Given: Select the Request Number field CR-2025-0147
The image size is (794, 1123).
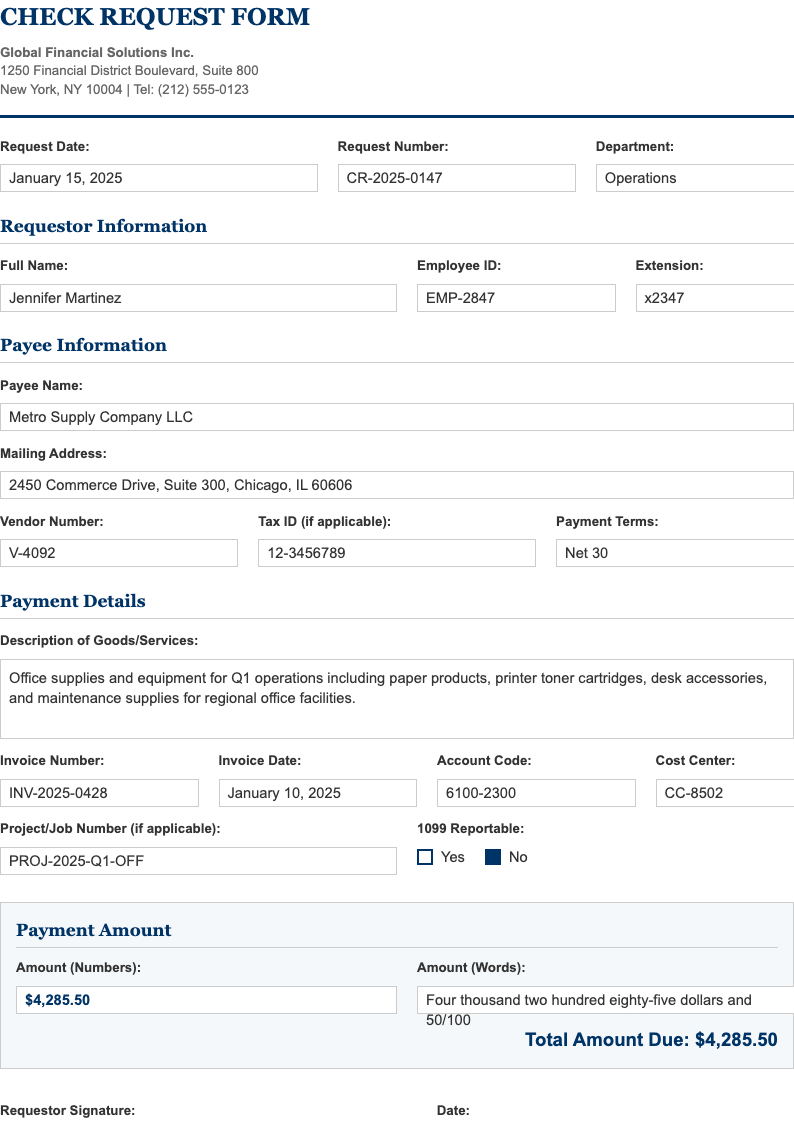Looking at the screenshot, I should click(x=456, y=177).
